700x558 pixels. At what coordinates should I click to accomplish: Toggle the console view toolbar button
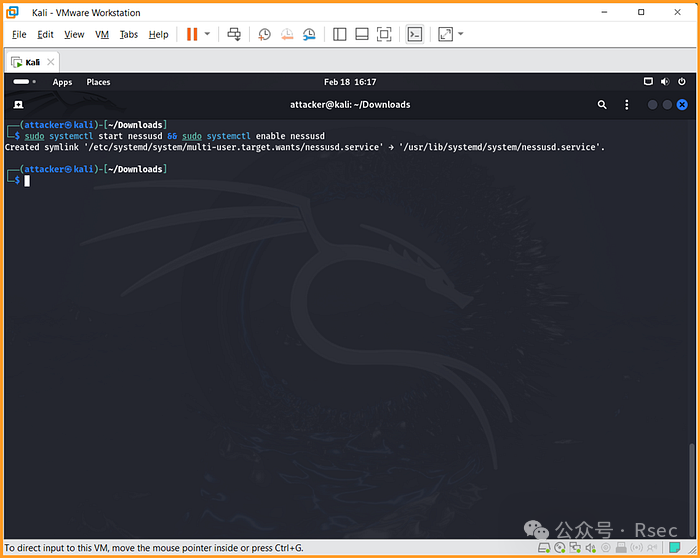[414, 34]
